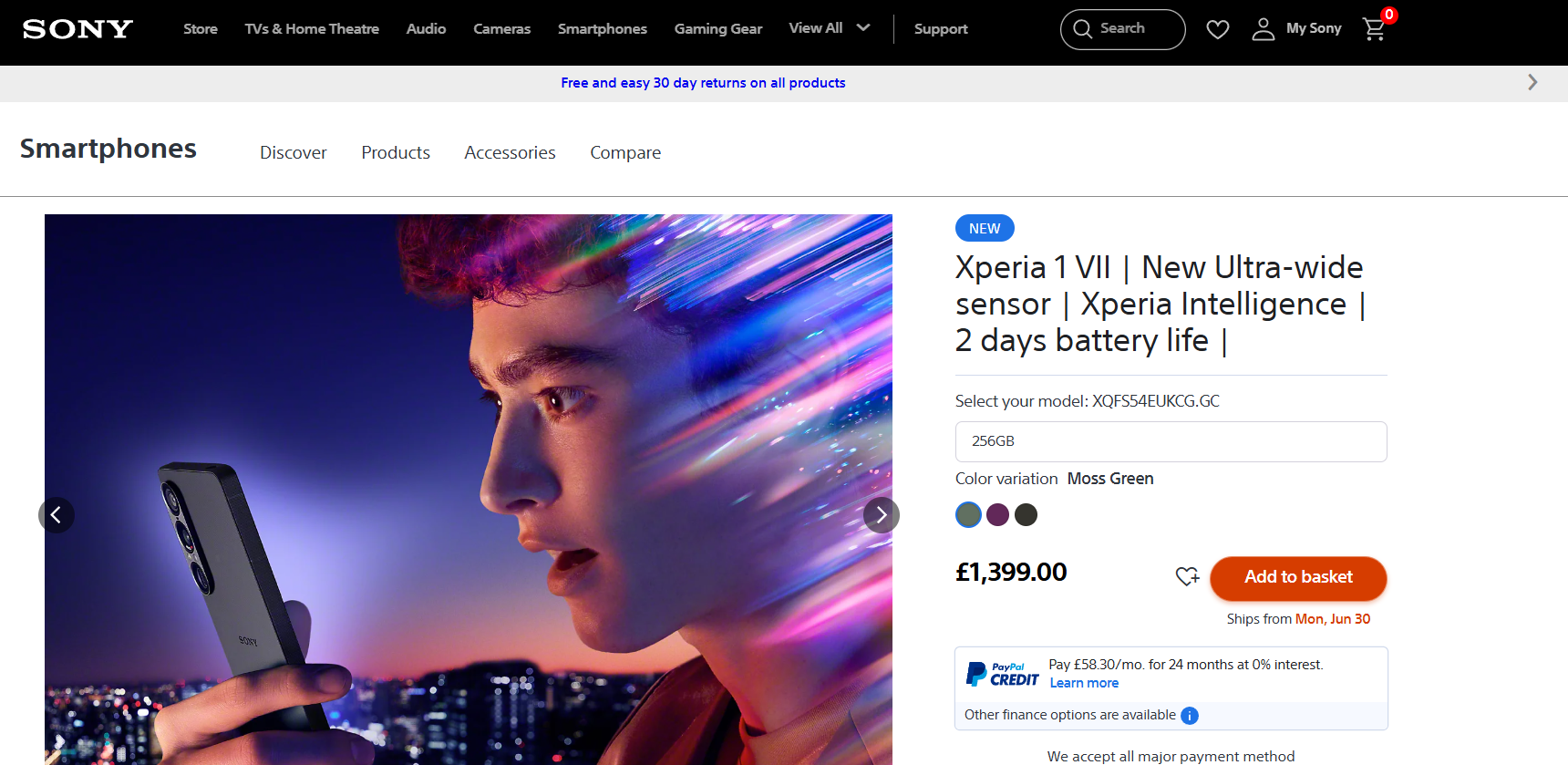The image size is (1568, 765).
Task: Click the PayPal Credit logo
Action: [x=1002, y=675]
